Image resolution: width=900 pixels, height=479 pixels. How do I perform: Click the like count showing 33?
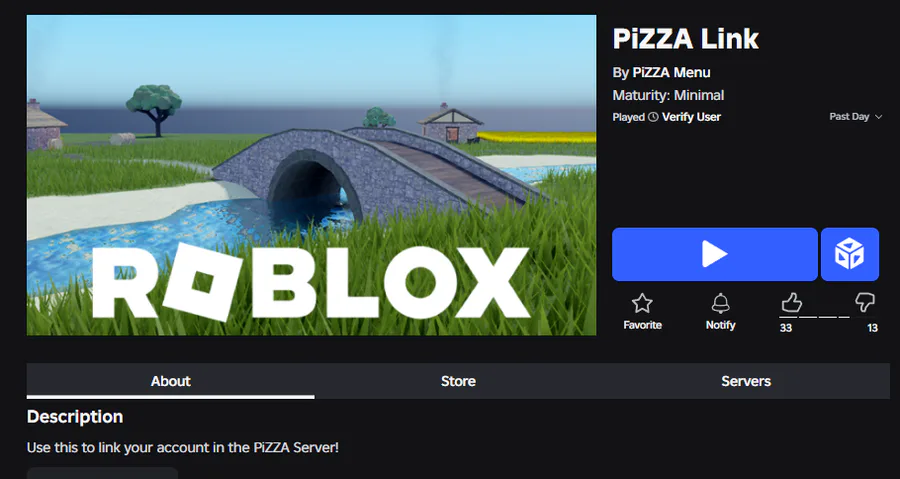(786, 328)
